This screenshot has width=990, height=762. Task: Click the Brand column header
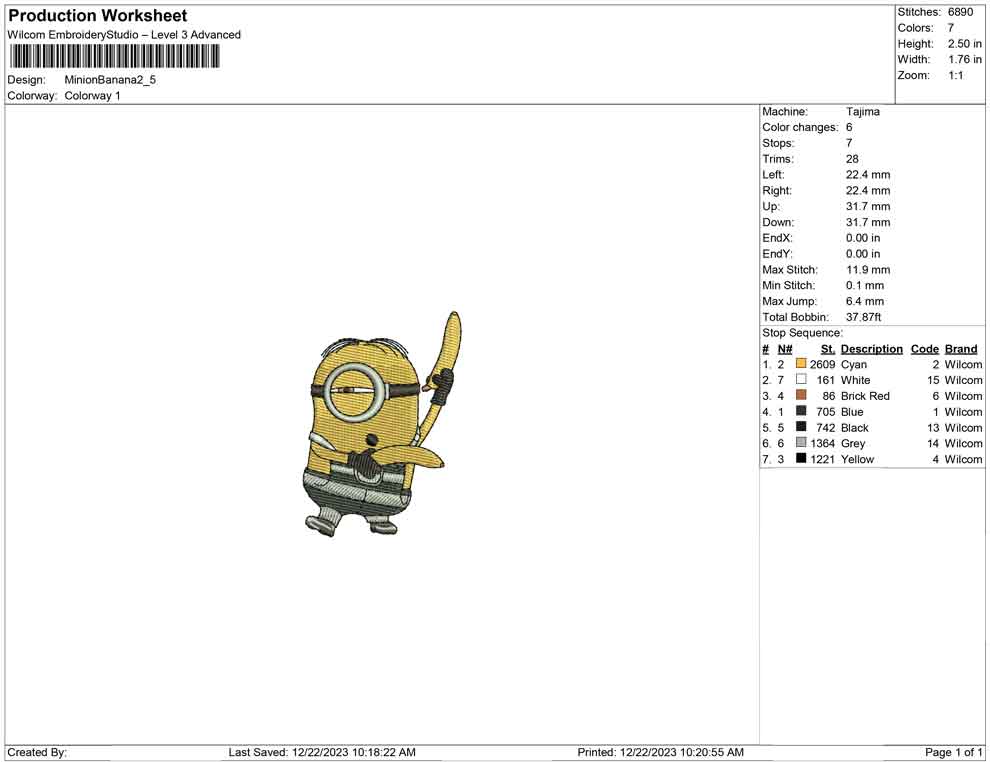(x=961, y=349)
